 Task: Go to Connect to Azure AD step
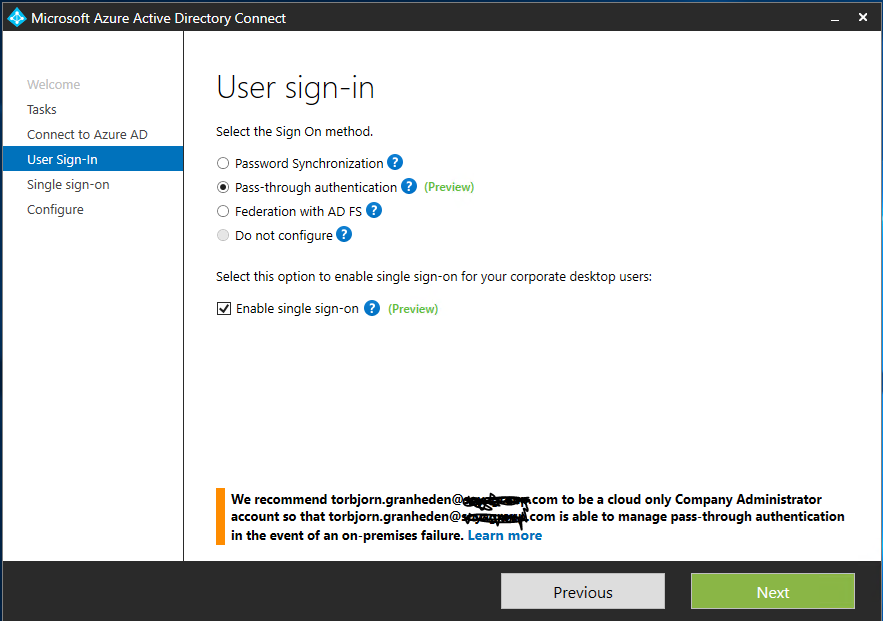point(87,135)
